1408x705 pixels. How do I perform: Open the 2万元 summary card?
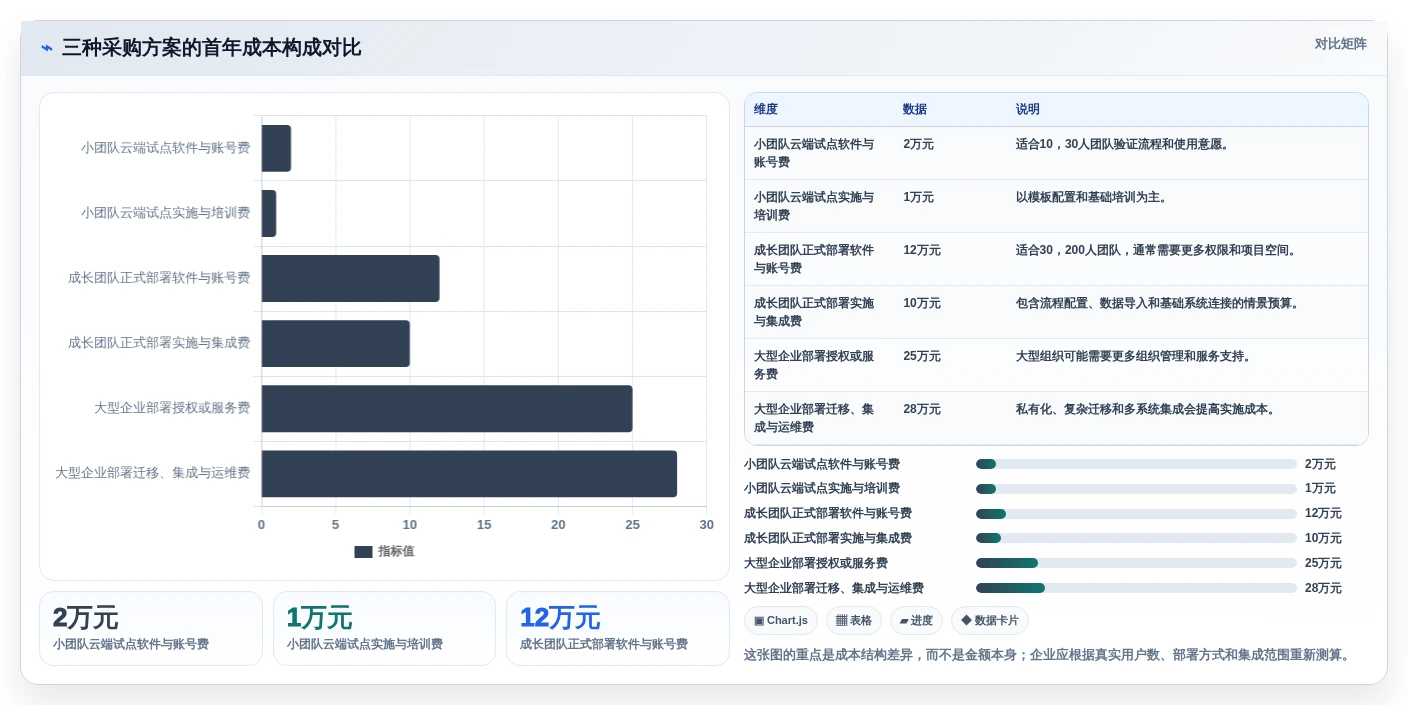[151, 628]
